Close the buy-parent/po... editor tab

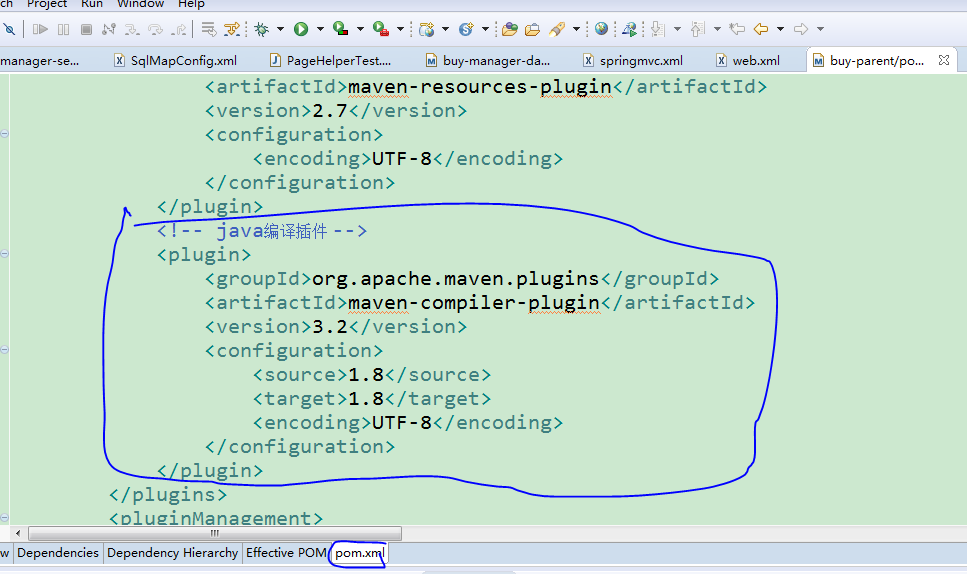tap(944, 60)
